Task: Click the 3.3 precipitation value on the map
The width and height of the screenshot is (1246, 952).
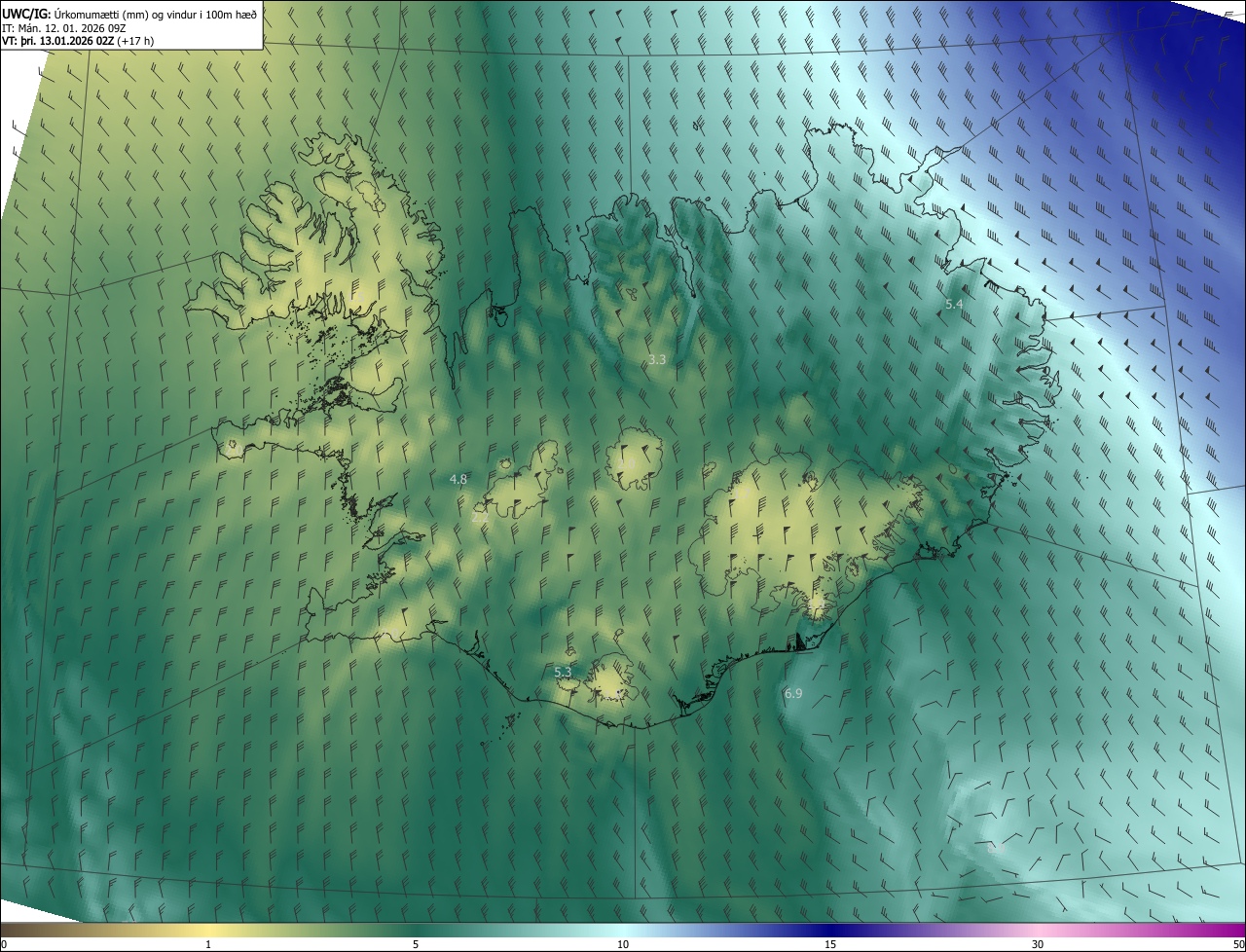Action: [657, 359]
